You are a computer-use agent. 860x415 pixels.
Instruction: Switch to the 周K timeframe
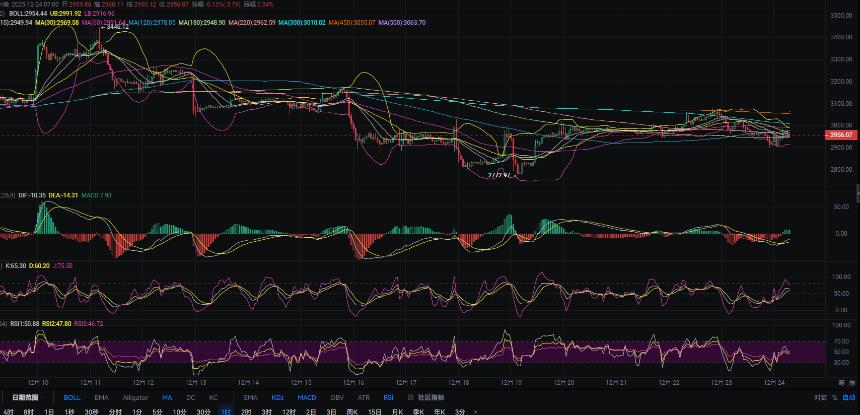352,412
